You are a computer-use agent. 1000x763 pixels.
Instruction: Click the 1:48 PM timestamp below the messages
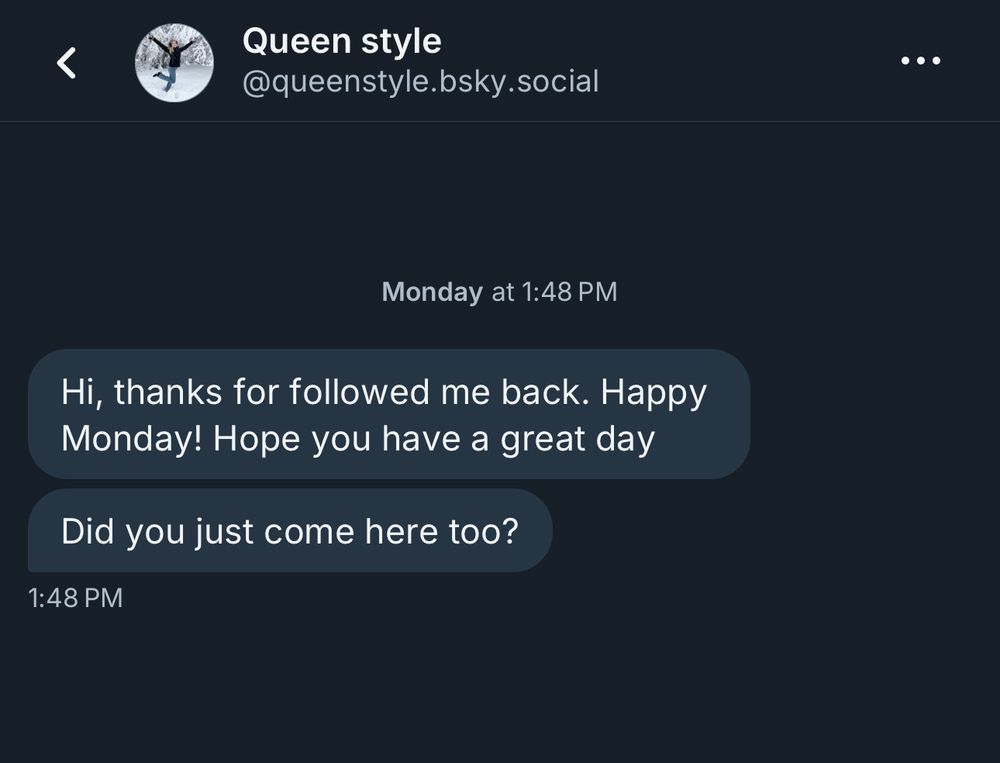(x=76, y=598)
